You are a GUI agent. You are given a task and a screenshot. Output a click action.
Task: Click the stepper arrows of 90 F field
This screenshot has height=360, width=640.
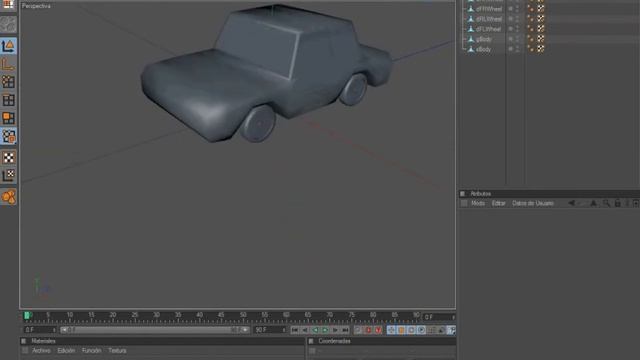tap(284, 330)
